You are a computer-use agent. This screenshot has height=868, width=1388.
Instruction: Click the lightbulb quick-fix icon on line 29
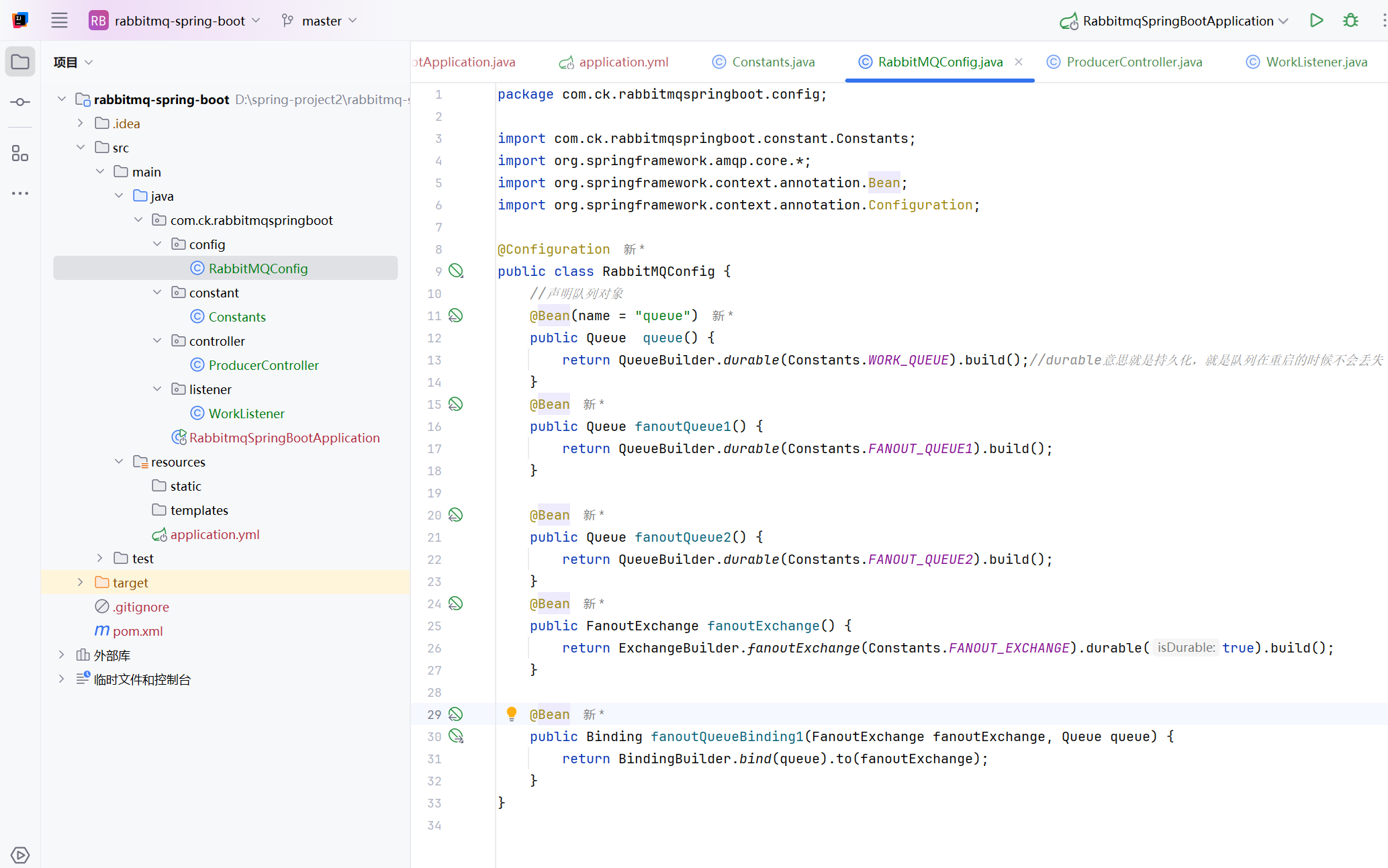(512, 714)
